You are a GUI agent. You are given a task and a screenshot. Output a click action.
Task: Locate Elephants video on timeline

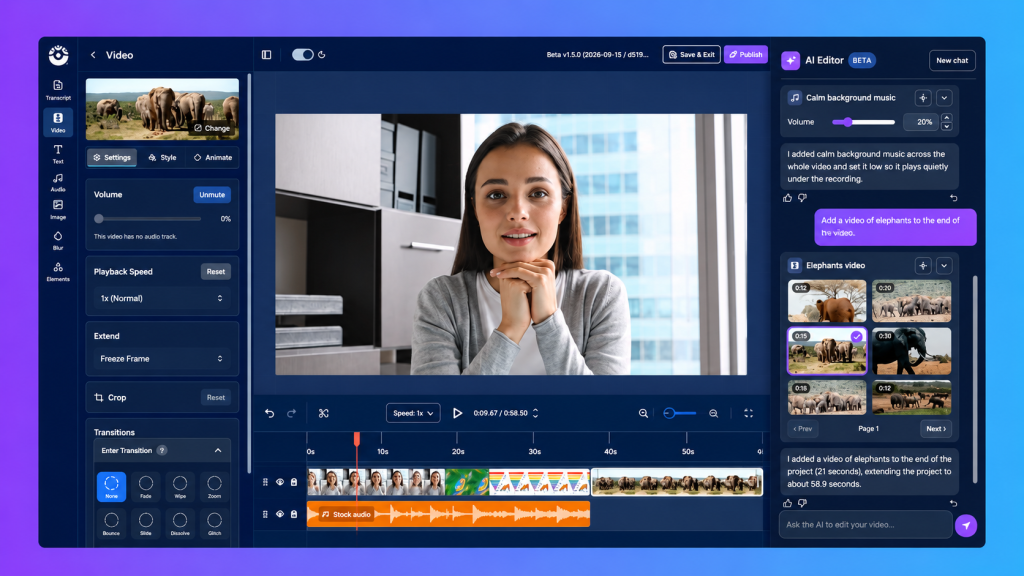pyautogui.click(x=923, y=266)
